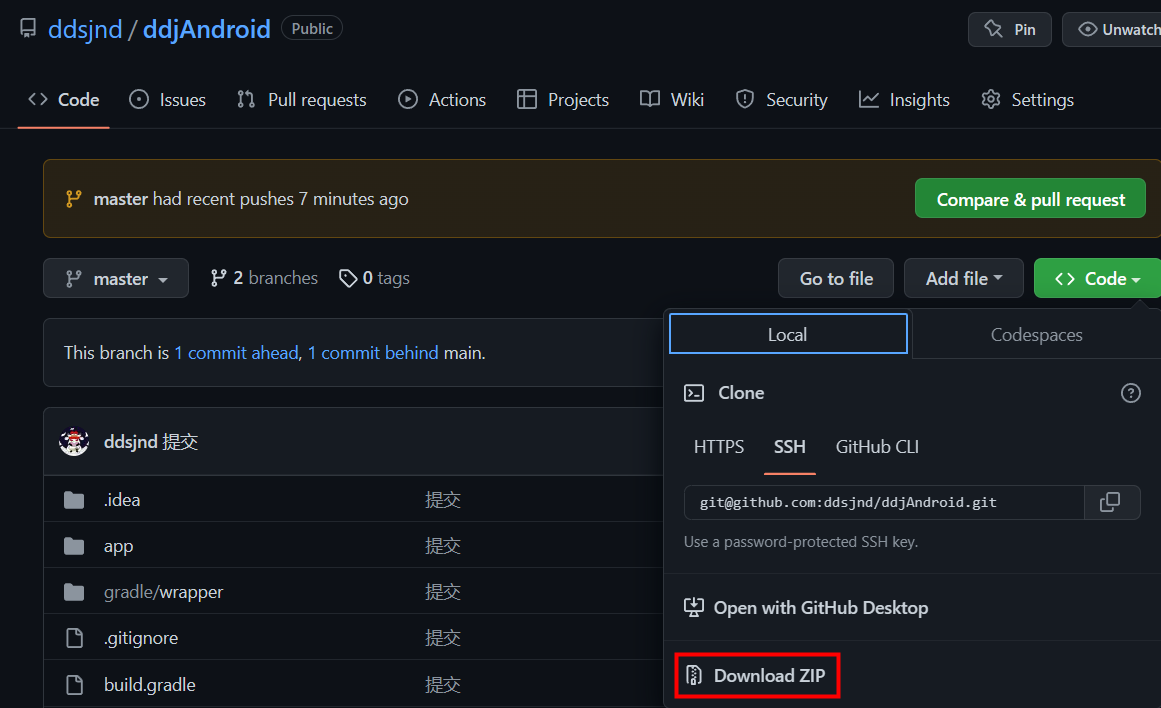
Task: Click the 'master' name in the pushes banner
Action: 121,199
